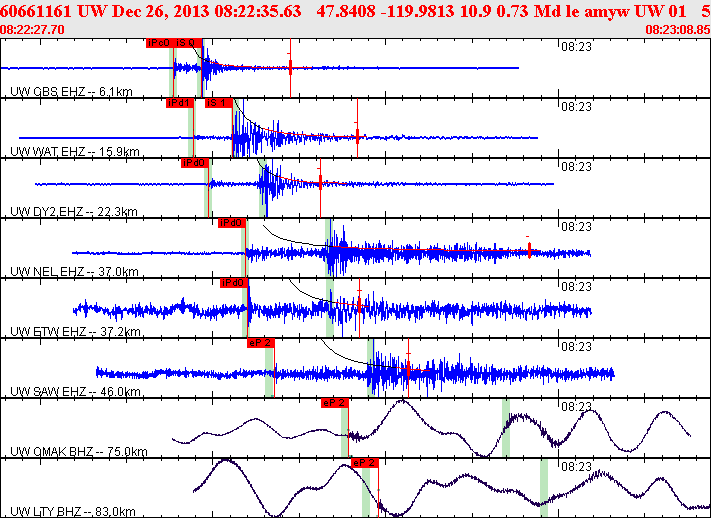Click the window start time 08:22:27.70
The image size is (711, 518).
[32, 30]
